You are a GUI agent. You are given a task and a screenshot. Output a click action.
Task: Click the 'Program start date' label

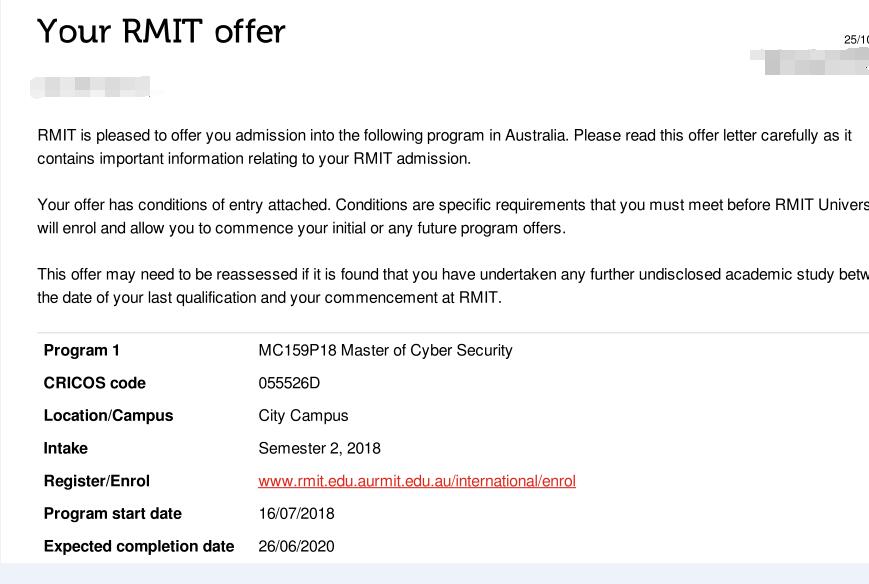(113, 514)
